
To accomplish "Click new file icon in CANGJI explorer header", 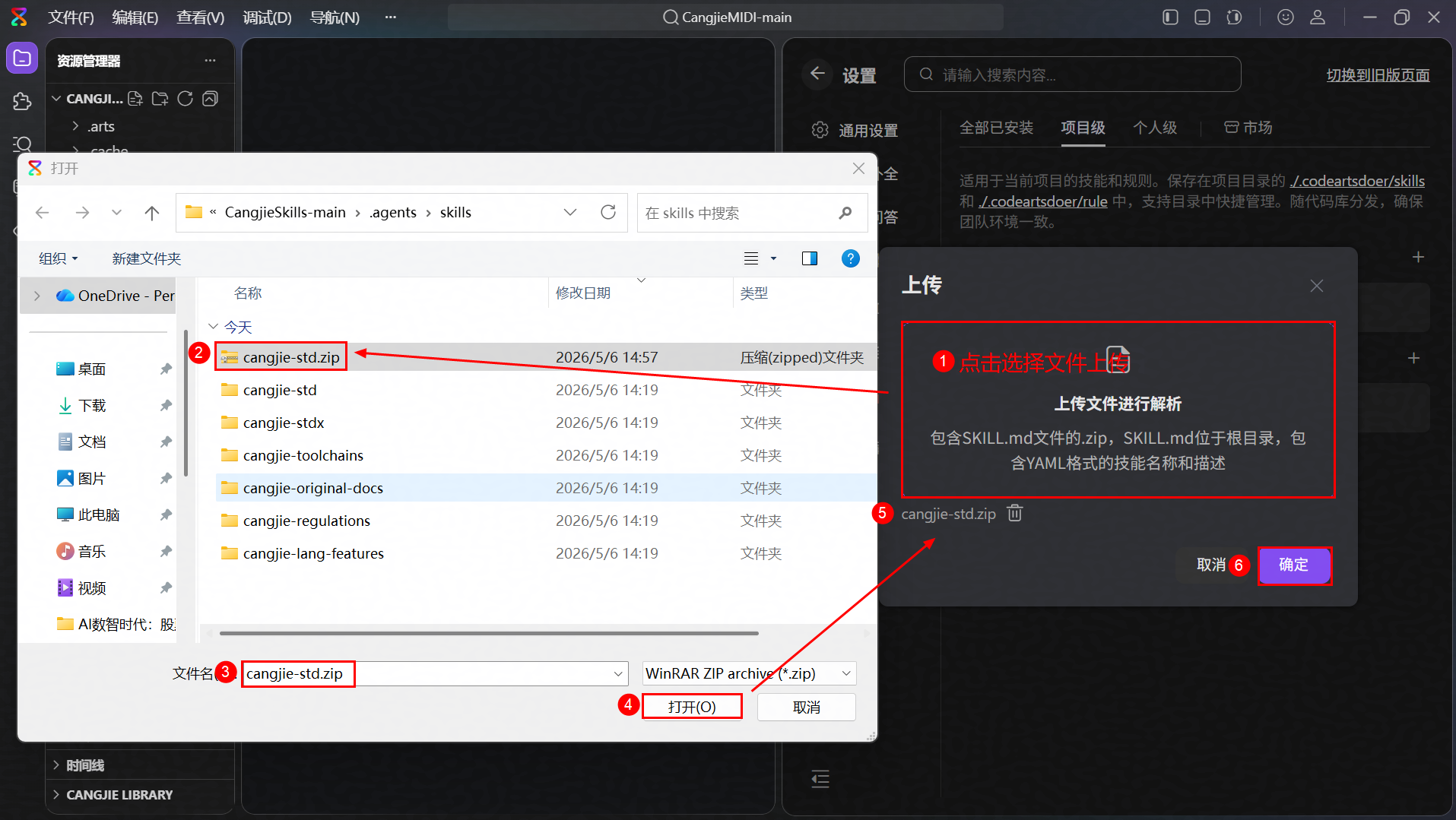I will click(135, 99).
